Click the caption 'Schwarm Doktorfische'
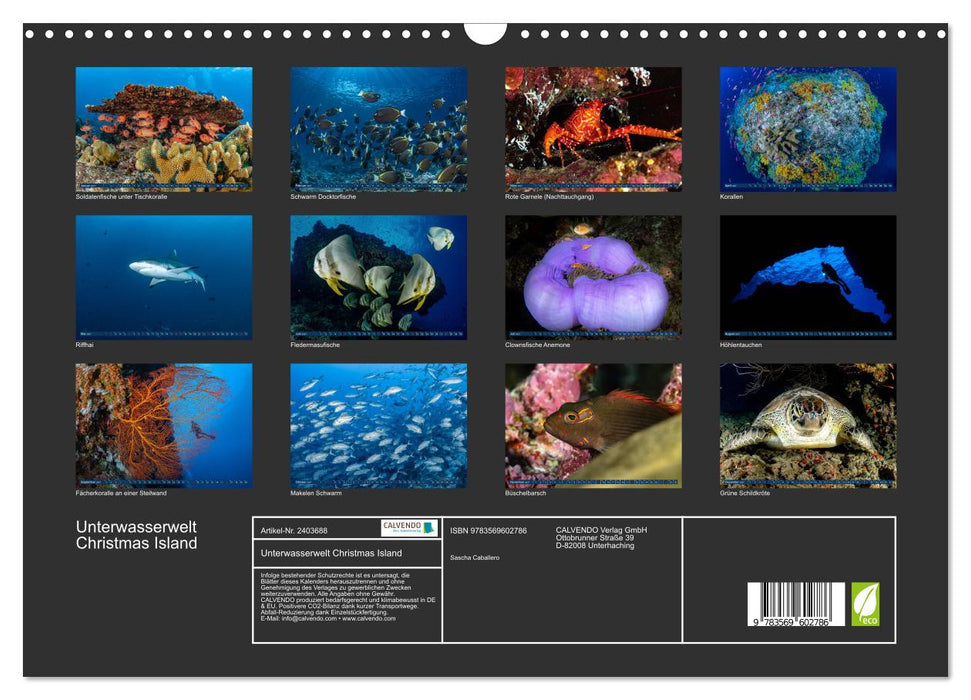 pyautogui.click(x=323, y=197)
